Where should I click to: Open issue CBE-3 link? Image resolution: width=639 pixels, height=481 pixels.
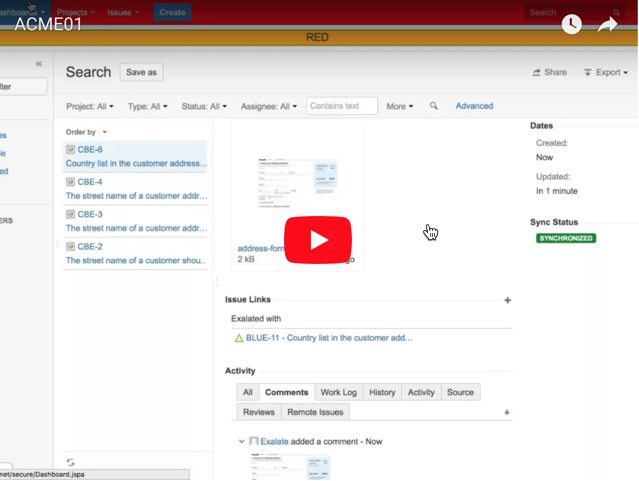click(x=90, y=214)
